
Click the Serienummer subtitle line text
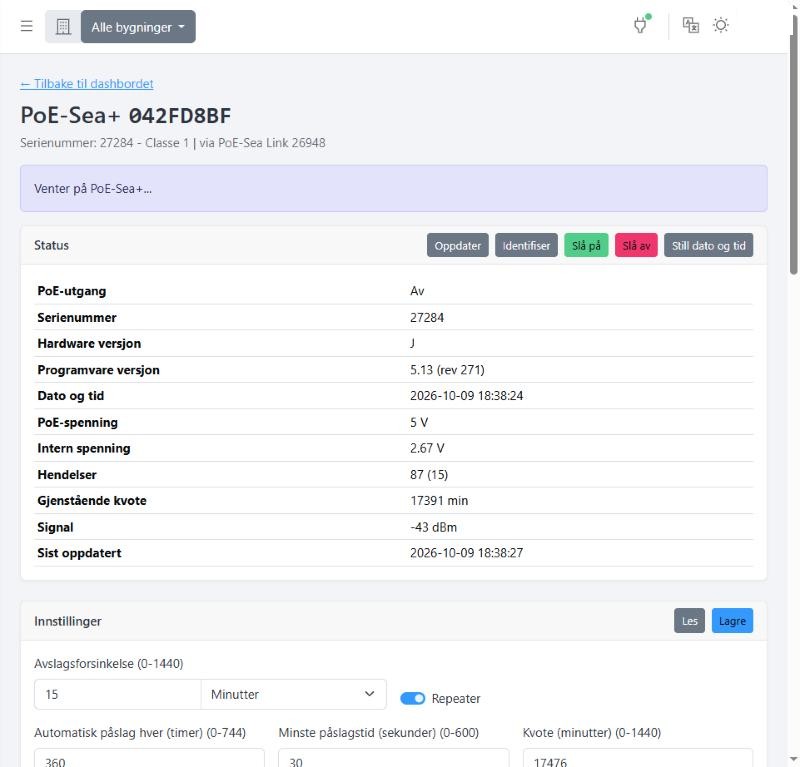click(172, 143)
